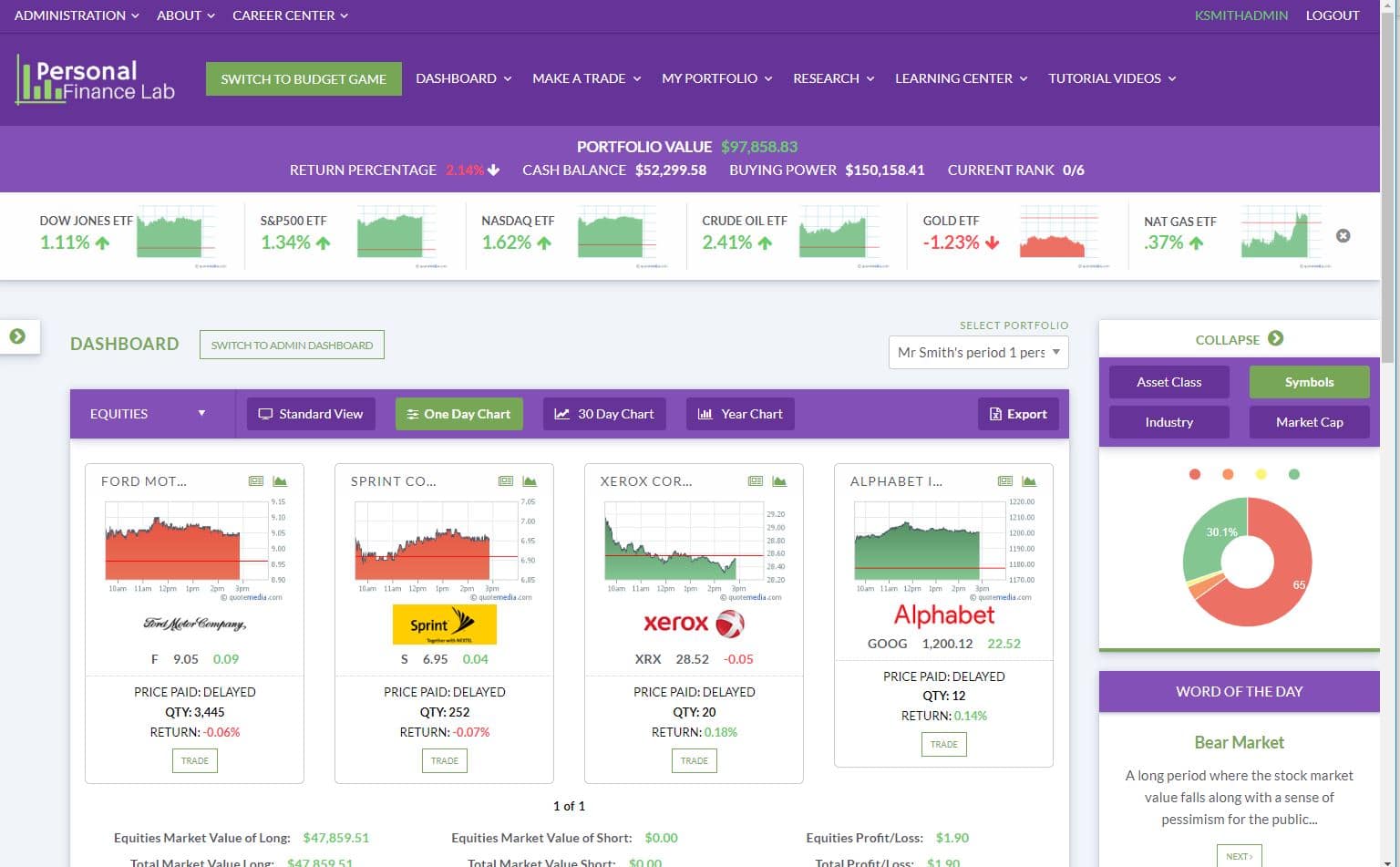Click the Xerox logo
The height and width of the screenshot is (867, 1400).
click(694, 624)
